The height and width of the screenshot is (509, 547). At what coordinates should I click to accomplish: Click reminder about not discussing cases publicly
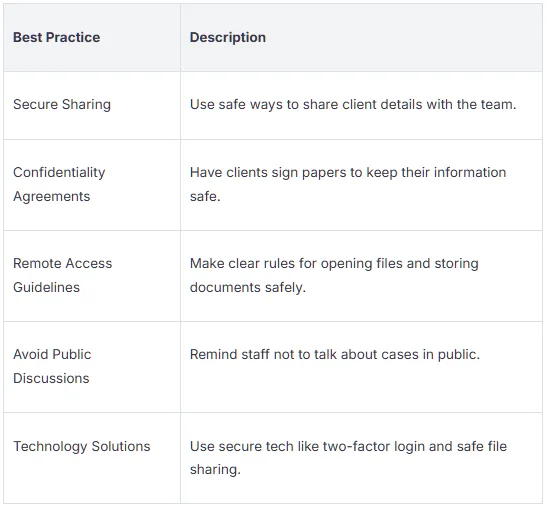point(335,354)
